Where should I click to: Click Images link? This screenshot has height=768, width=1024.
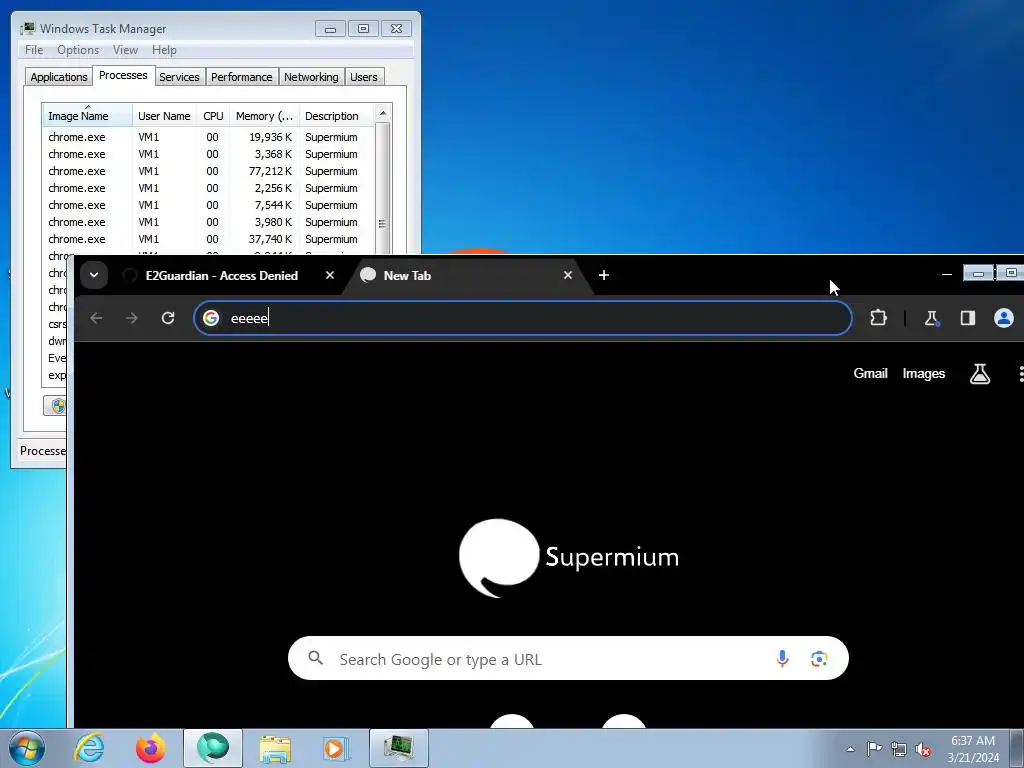[923, 374]
